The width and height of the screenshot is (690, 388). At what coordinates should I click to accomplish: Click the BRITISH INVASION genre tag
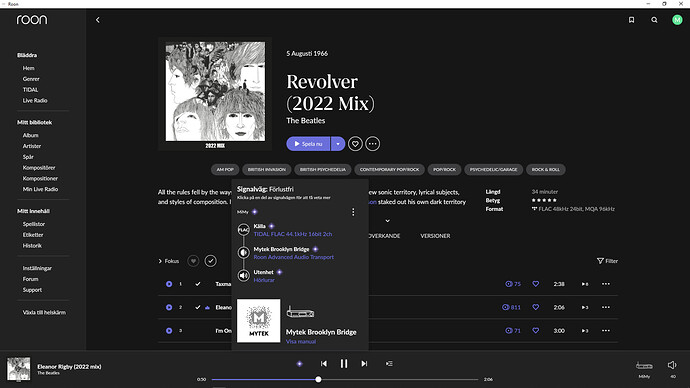click(267, 169)
